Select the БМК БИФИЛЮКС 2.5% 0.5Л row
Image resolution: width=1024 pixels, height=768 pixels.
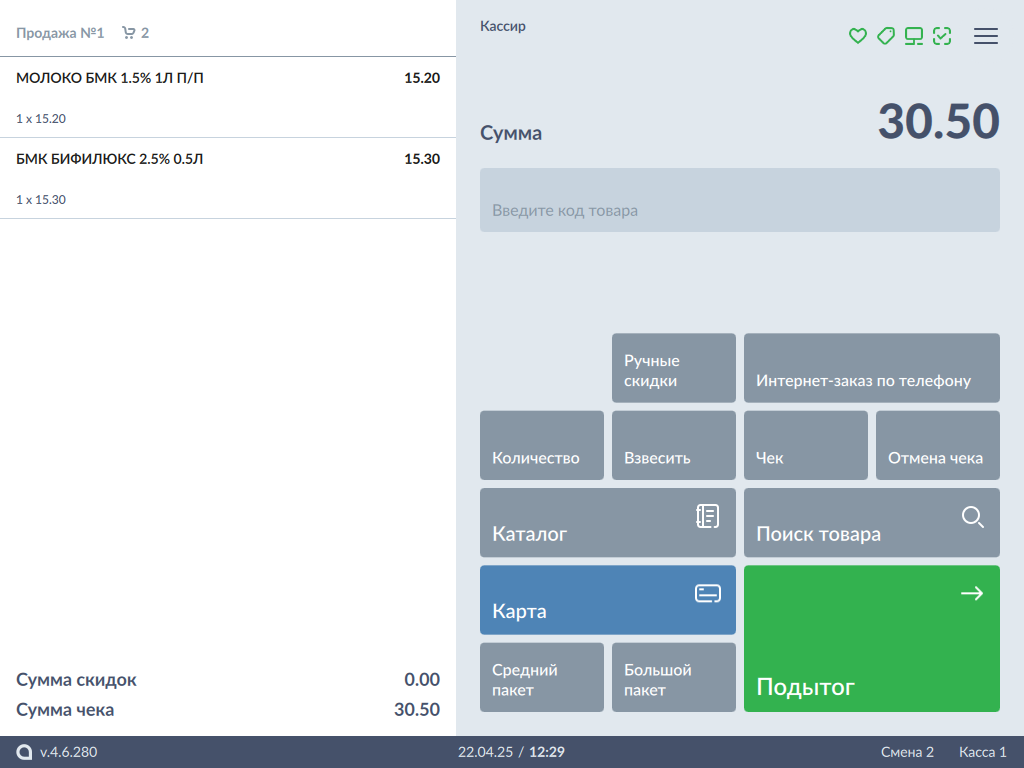coord(228,178)
